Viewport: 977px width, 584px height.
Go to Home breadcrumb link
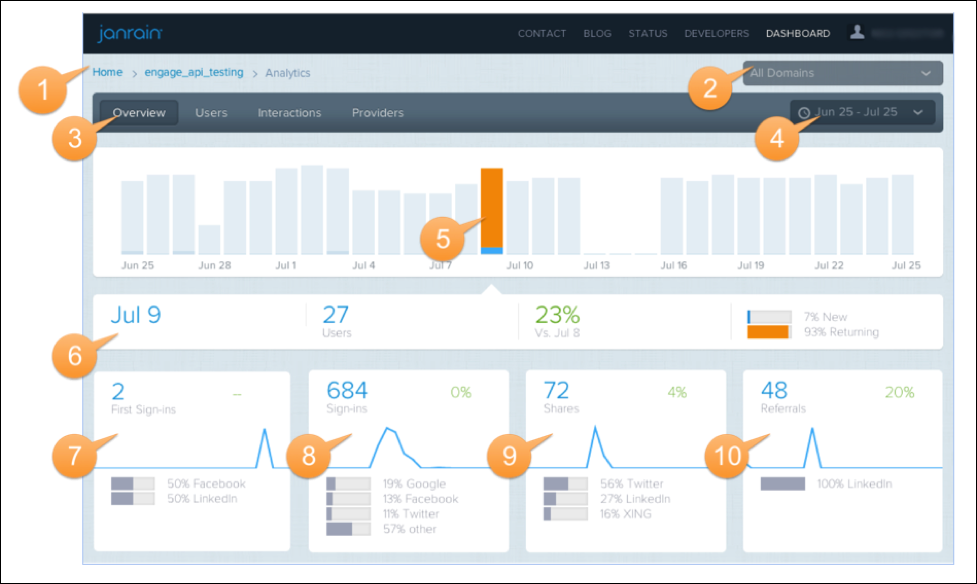tap(108, 73)
